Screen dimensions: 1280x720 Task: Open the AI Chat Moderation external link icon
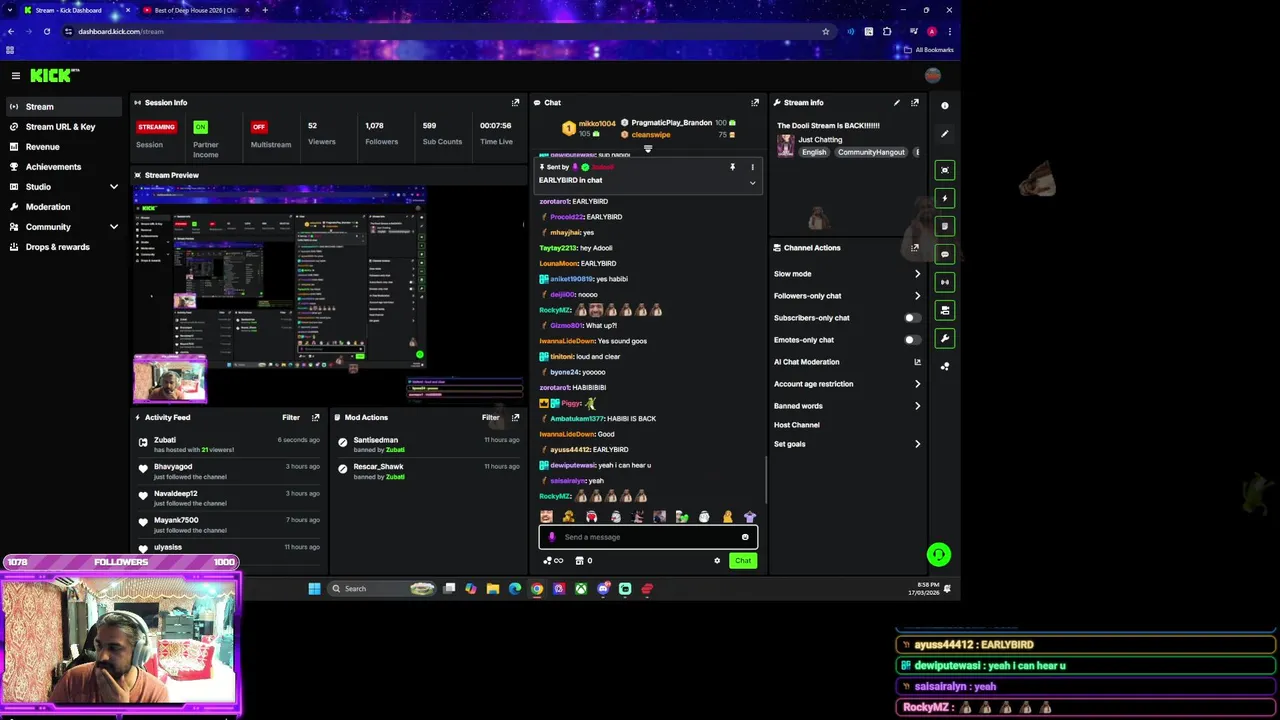(917, 362)
